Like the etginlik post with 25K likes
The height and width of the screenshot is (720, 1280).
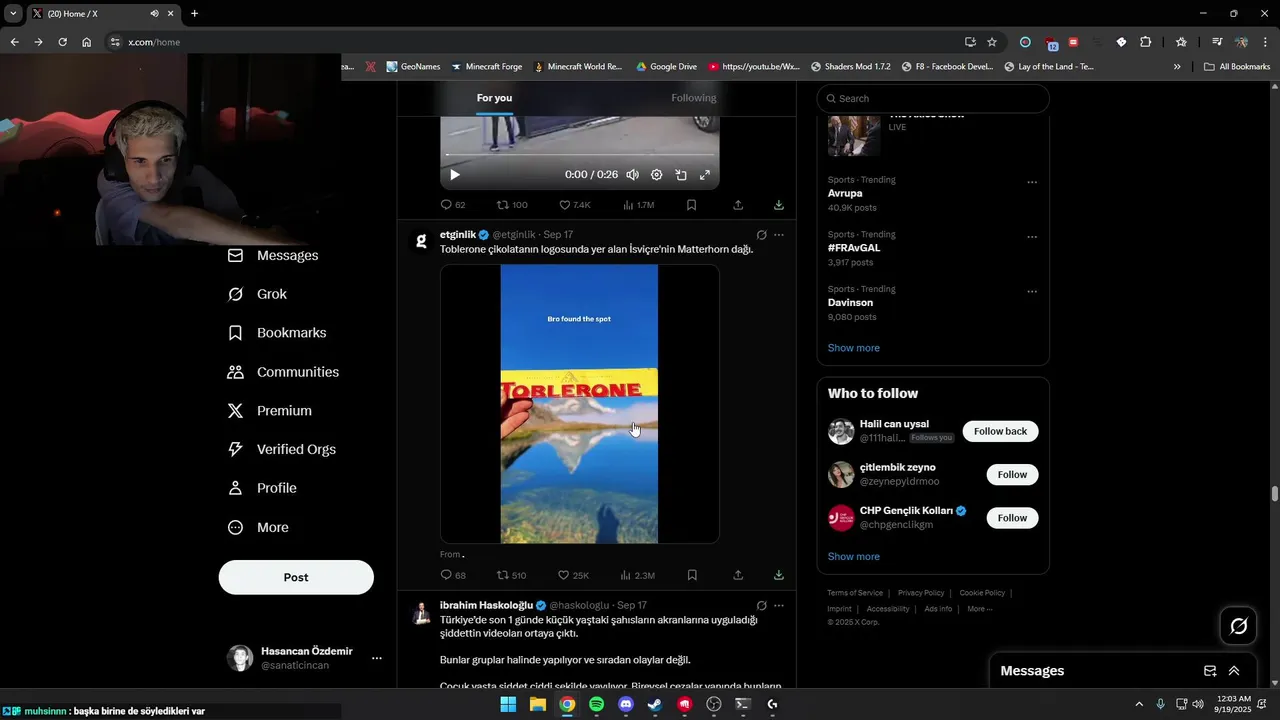click(x=573, y=575)
